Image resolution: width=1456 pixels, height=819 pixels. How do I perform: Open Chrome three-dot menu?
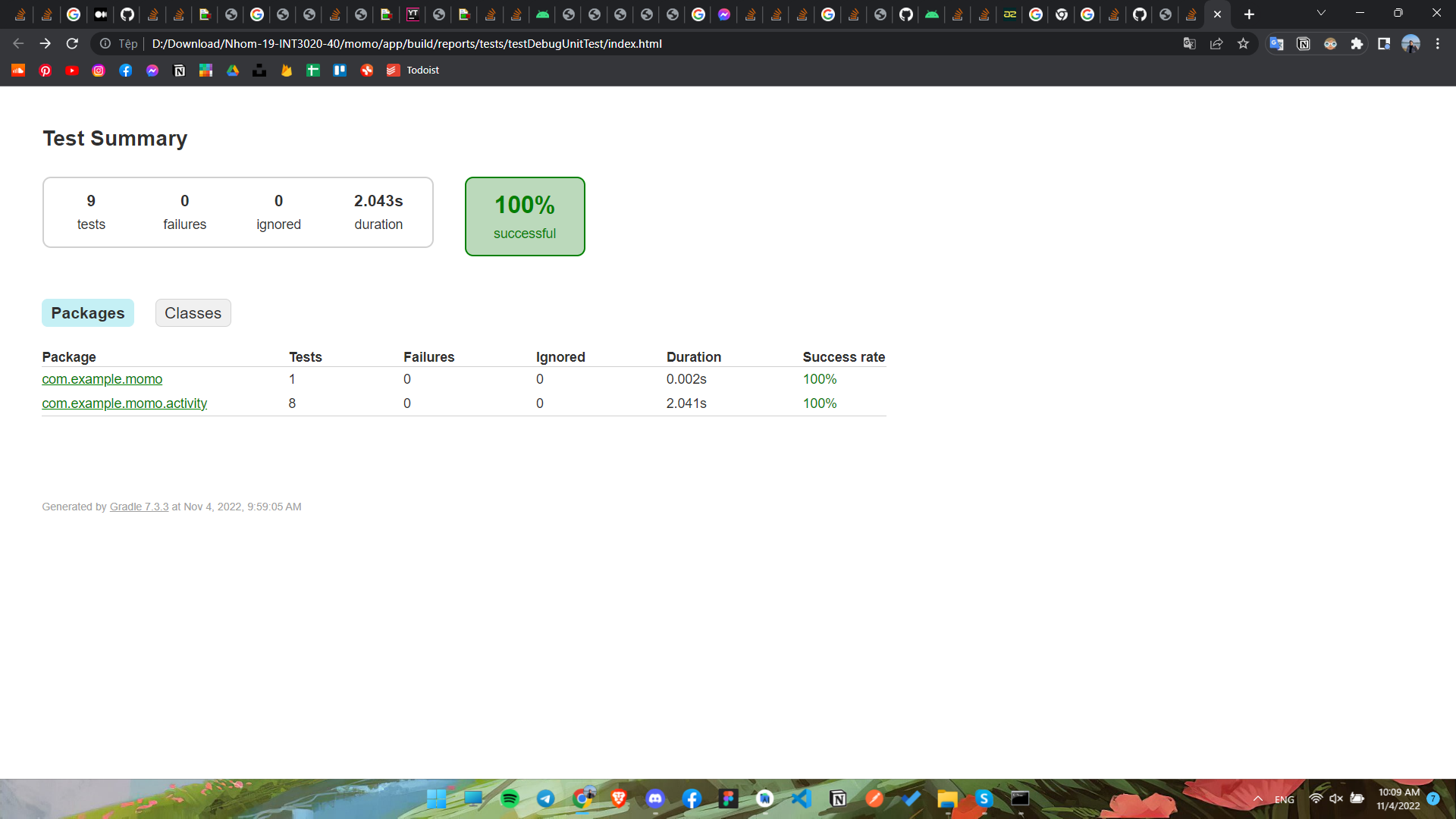point(1438,44)
